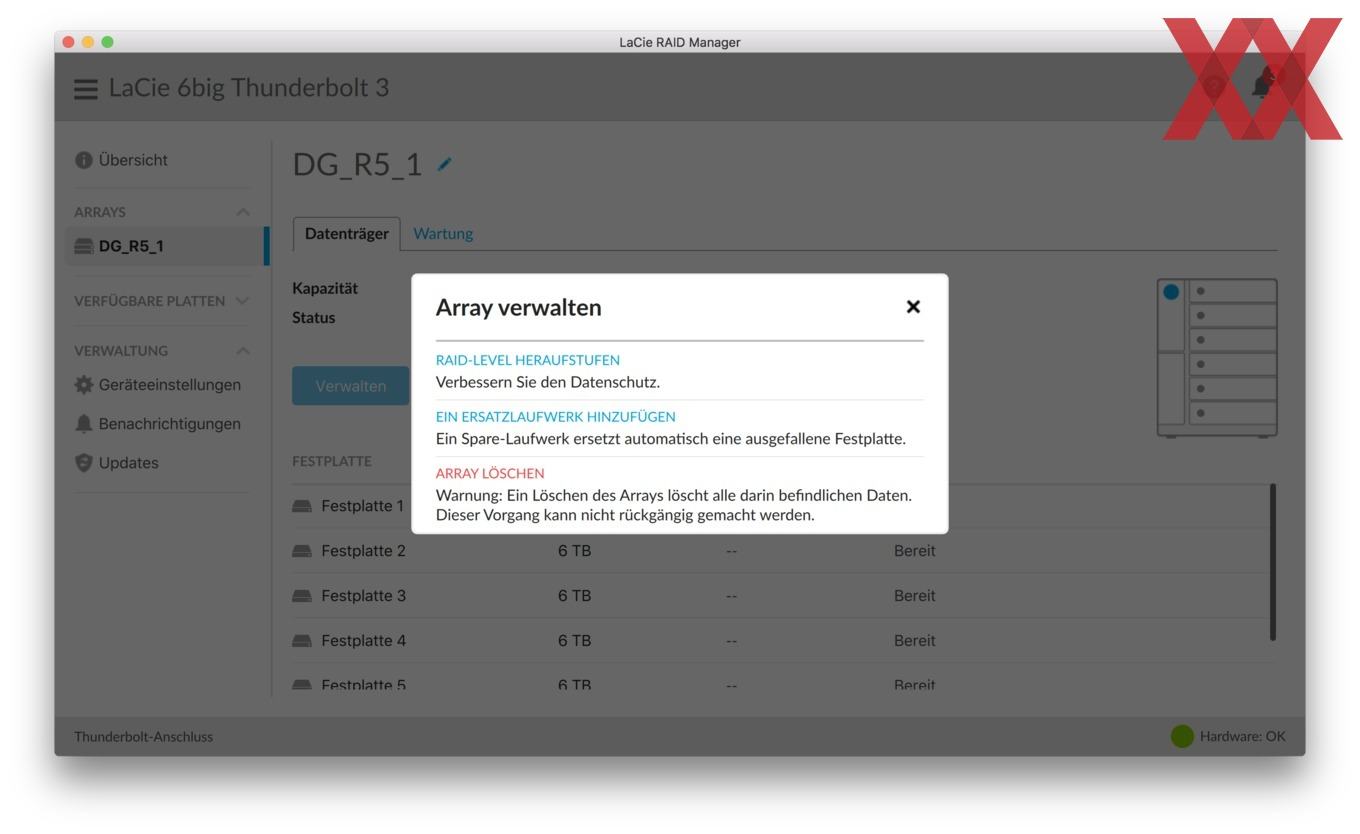Click RAID-LEVEL HERAUFSTUFEN link
This screenshot has width=1360, height=834.
click(528, 360)
